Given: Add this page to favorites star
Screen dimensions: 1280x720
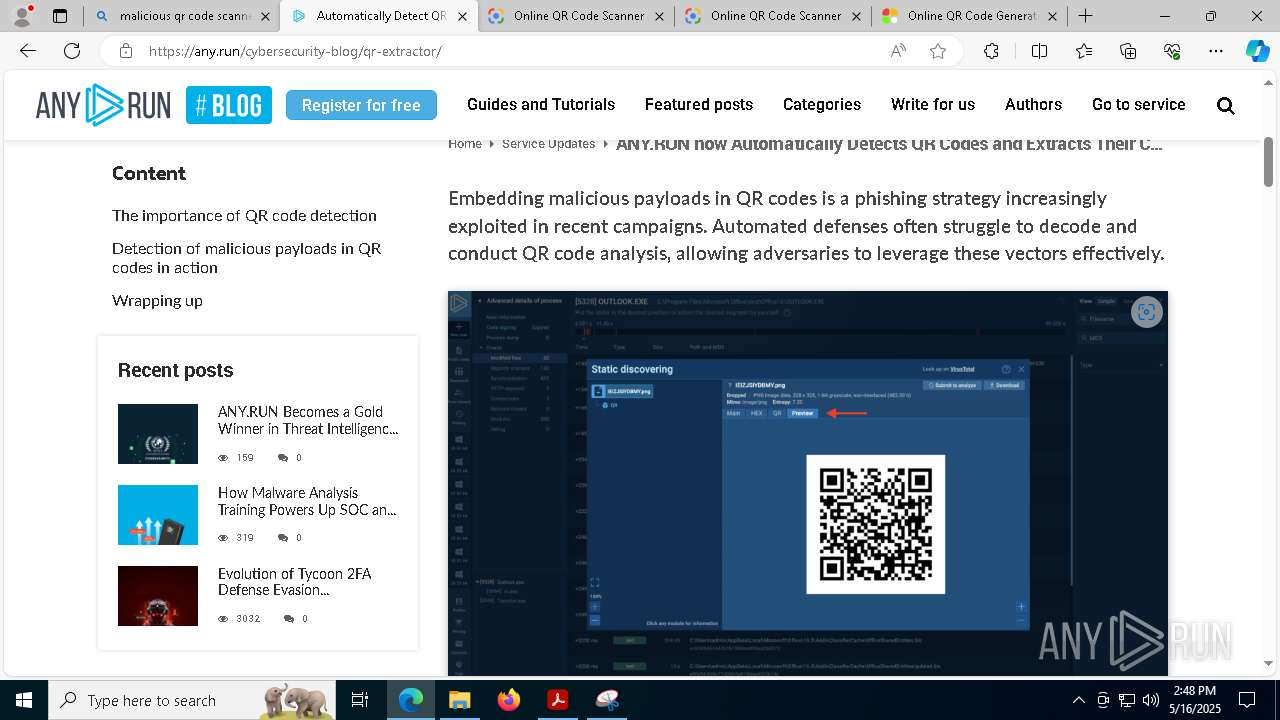Looking at the screenshot, I should click(938, 51).
